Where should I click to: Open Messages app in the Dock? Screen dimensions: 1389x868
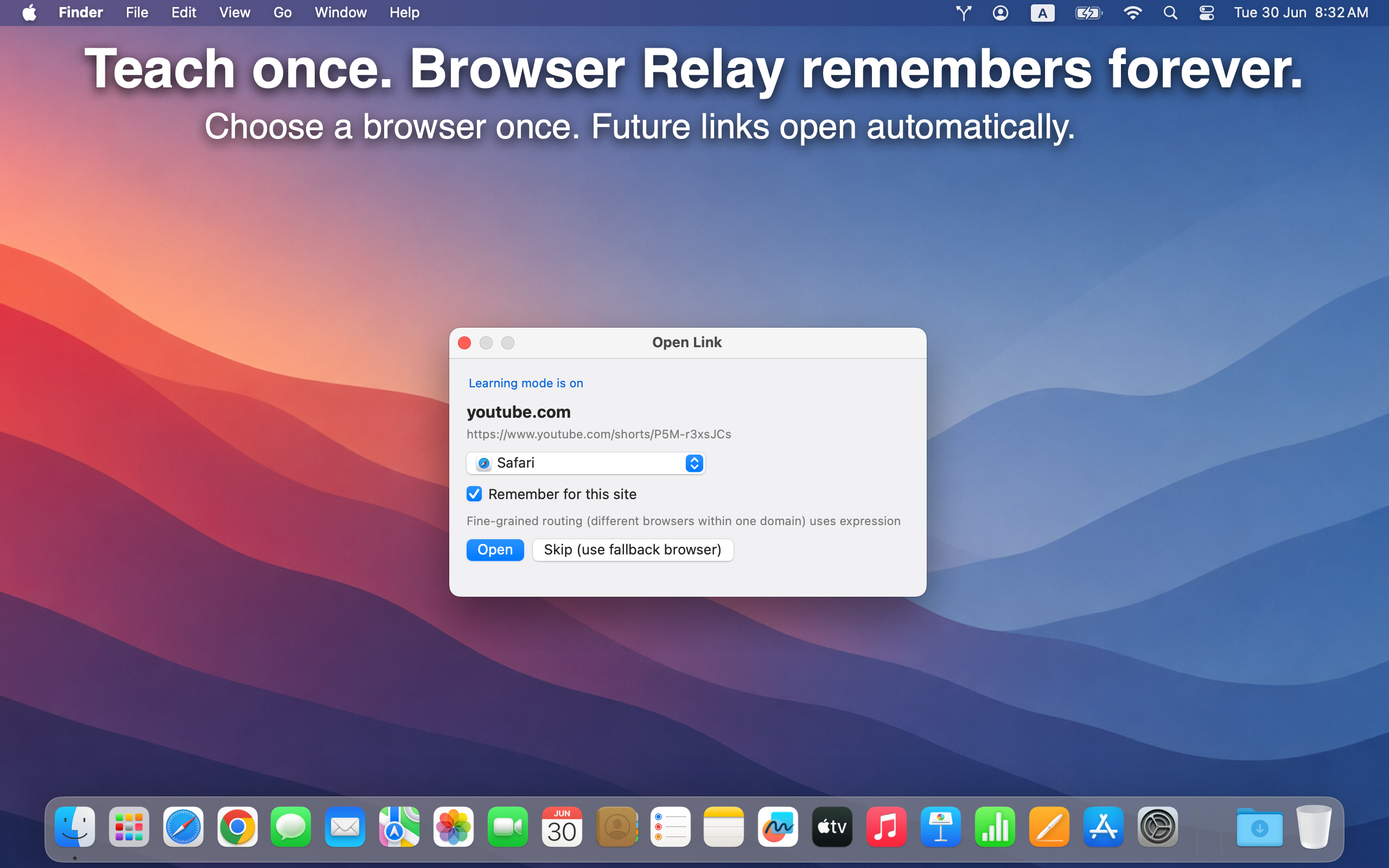click(291, 827)
